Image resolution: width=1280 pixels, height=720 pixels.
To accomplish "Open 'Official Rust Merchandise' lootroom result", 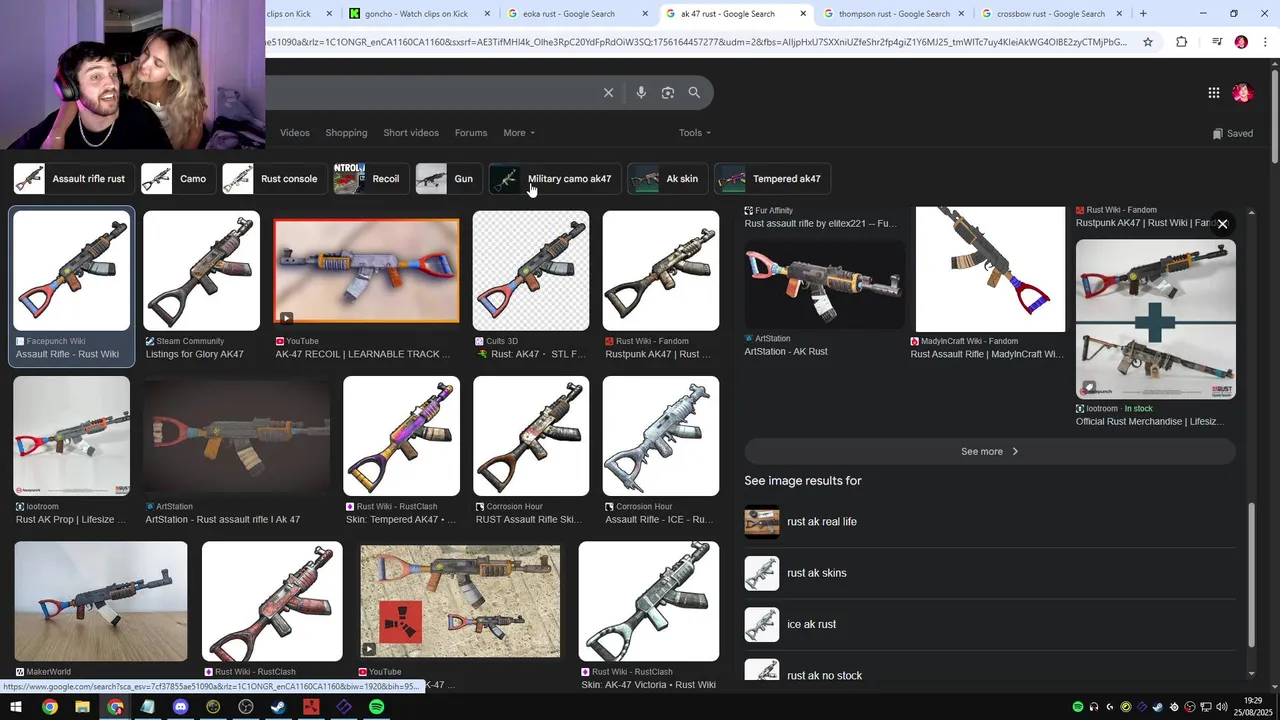I will [x=1155, y=333].
